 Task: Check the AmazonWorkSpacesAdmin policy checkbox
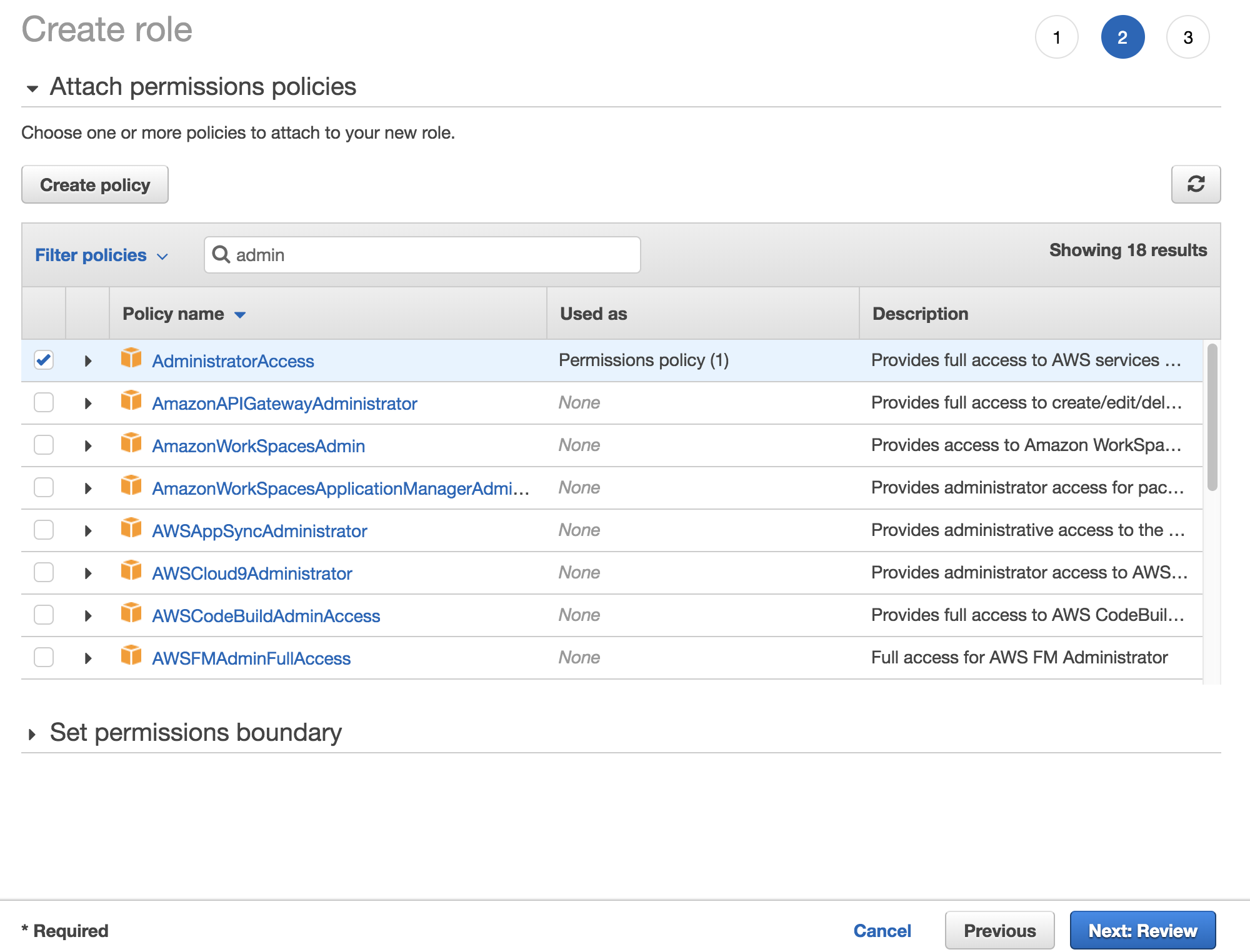43,445
